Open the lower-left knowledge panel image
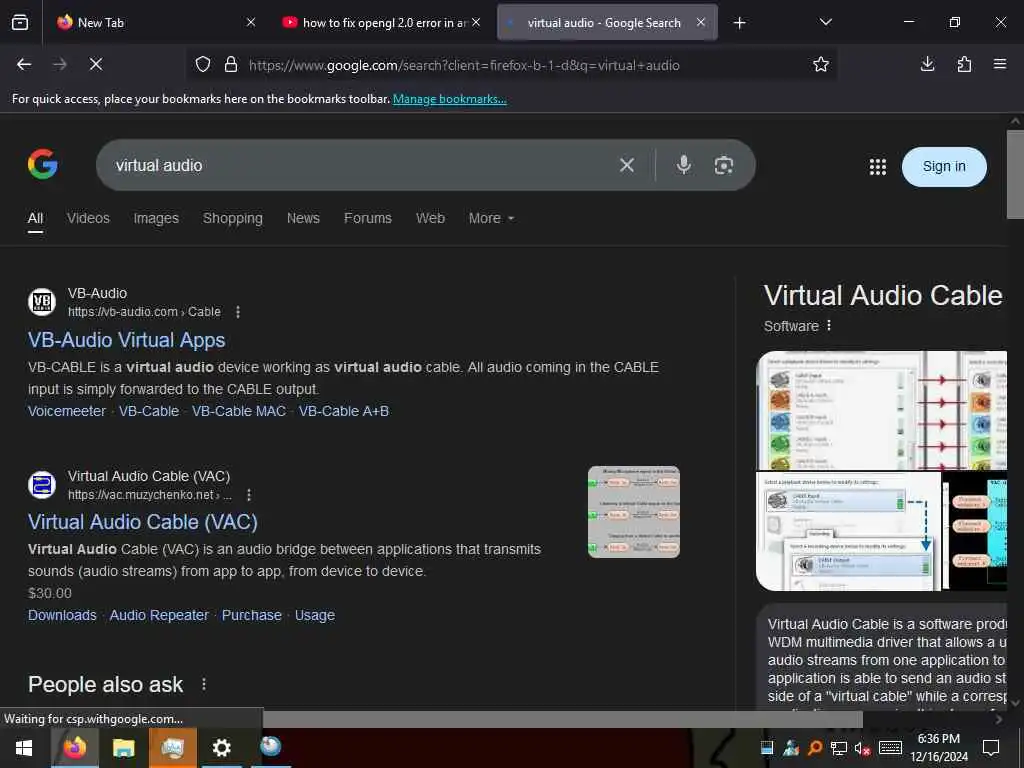 pos(848,531)
